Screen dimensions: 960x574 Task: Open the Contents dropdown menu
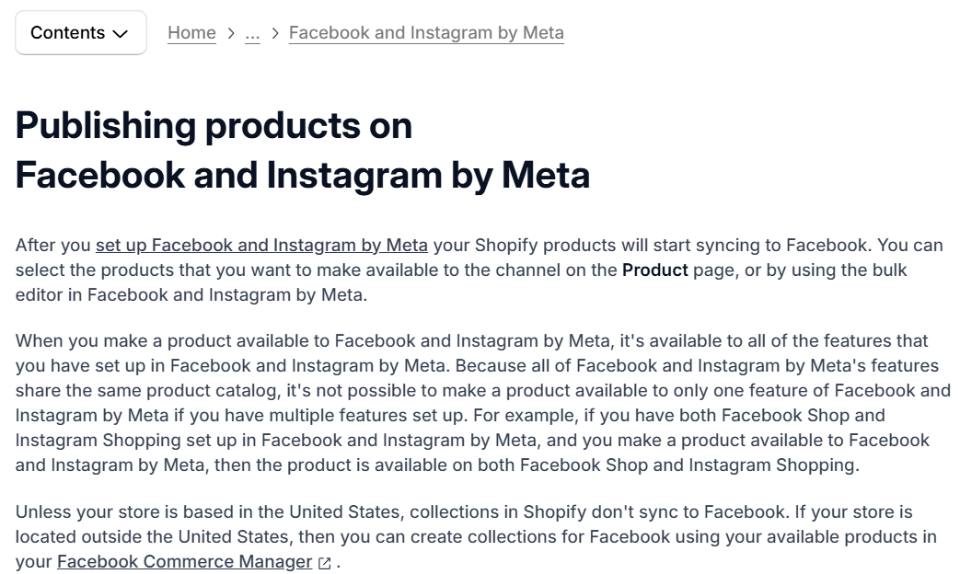click(81, 32)
